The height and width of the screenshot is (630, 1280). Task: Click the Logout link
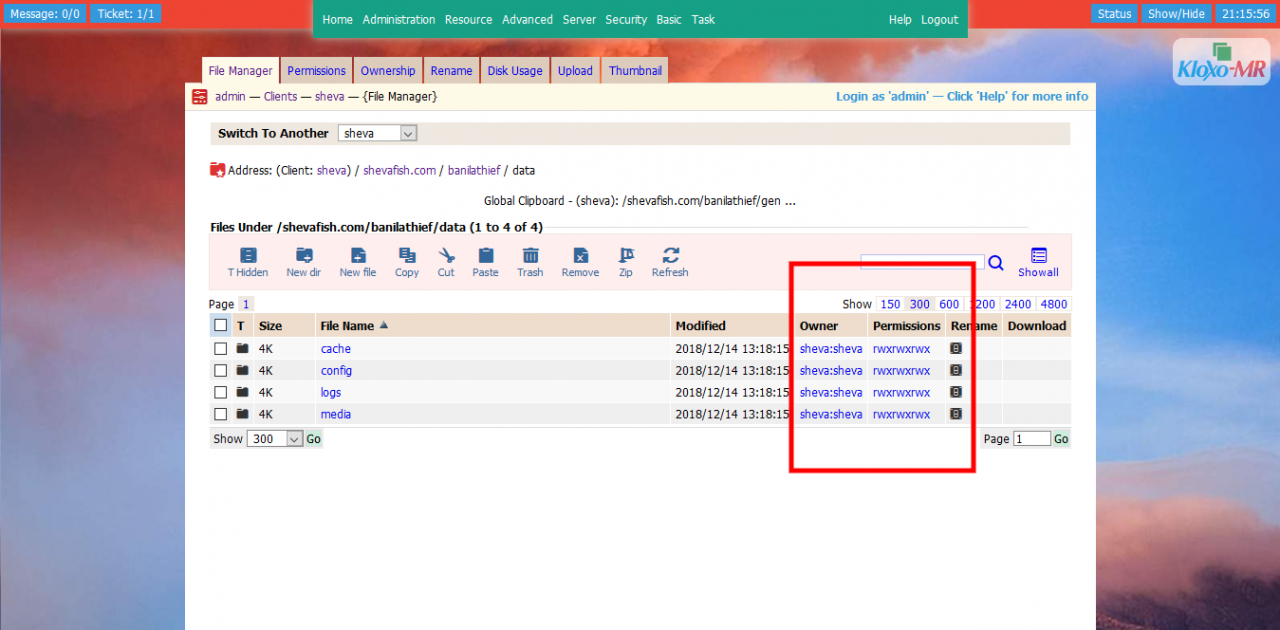point(939,20)
